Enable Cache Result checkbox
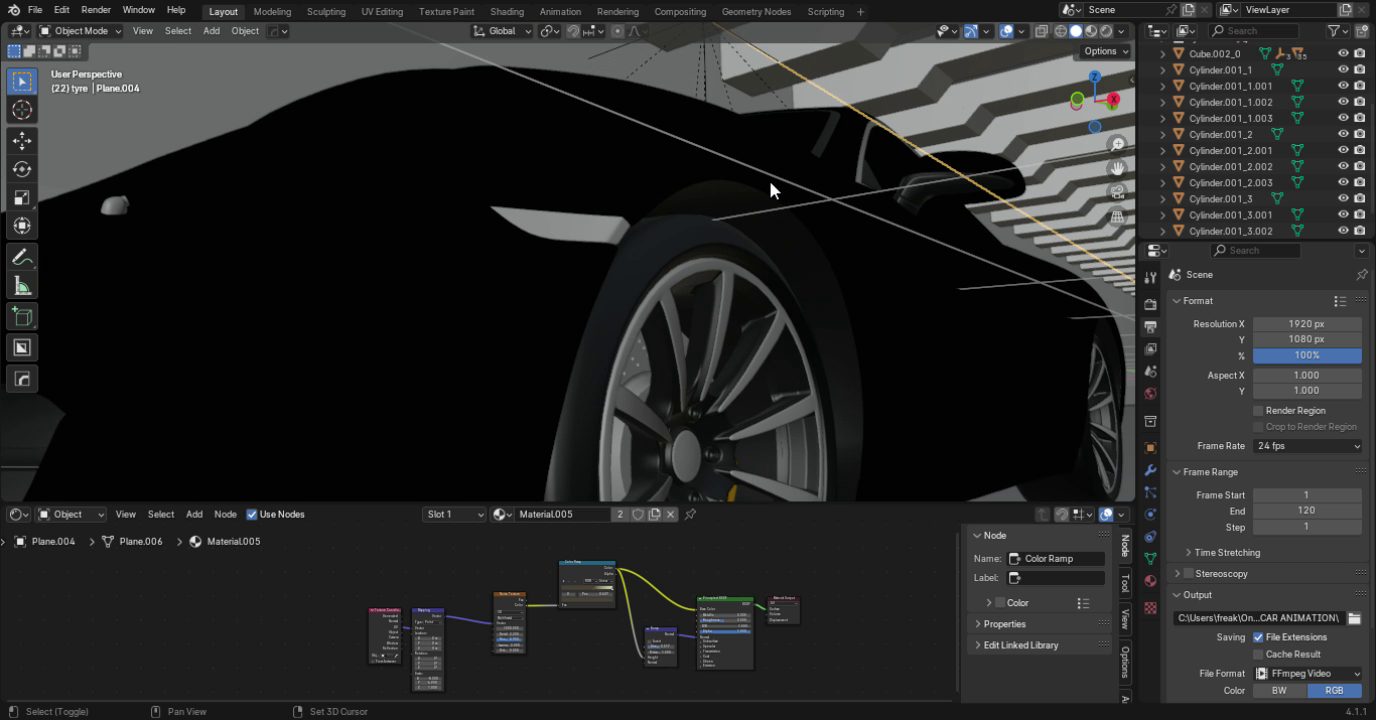This screenshot has width=1376, height=720. pos(1258,654)
